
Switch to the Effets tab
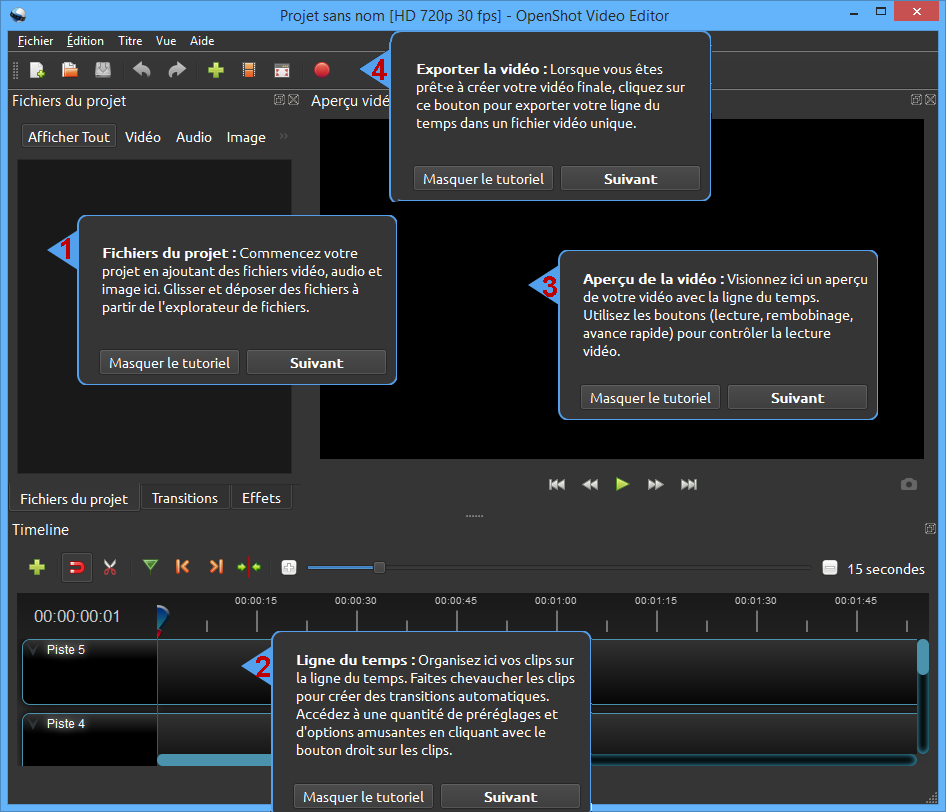(261, 498)
